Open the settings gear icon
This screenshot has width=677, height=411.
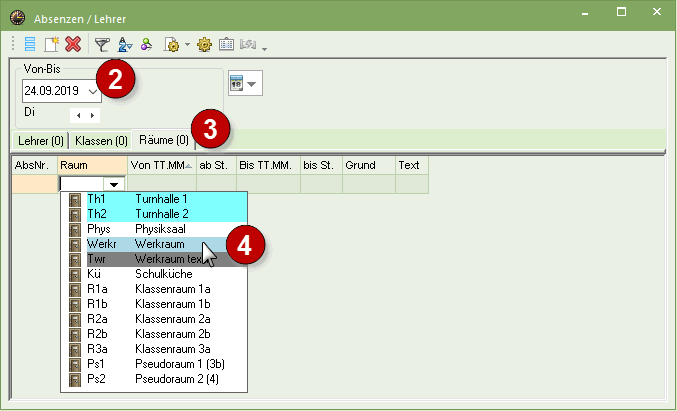pos(204,44)
